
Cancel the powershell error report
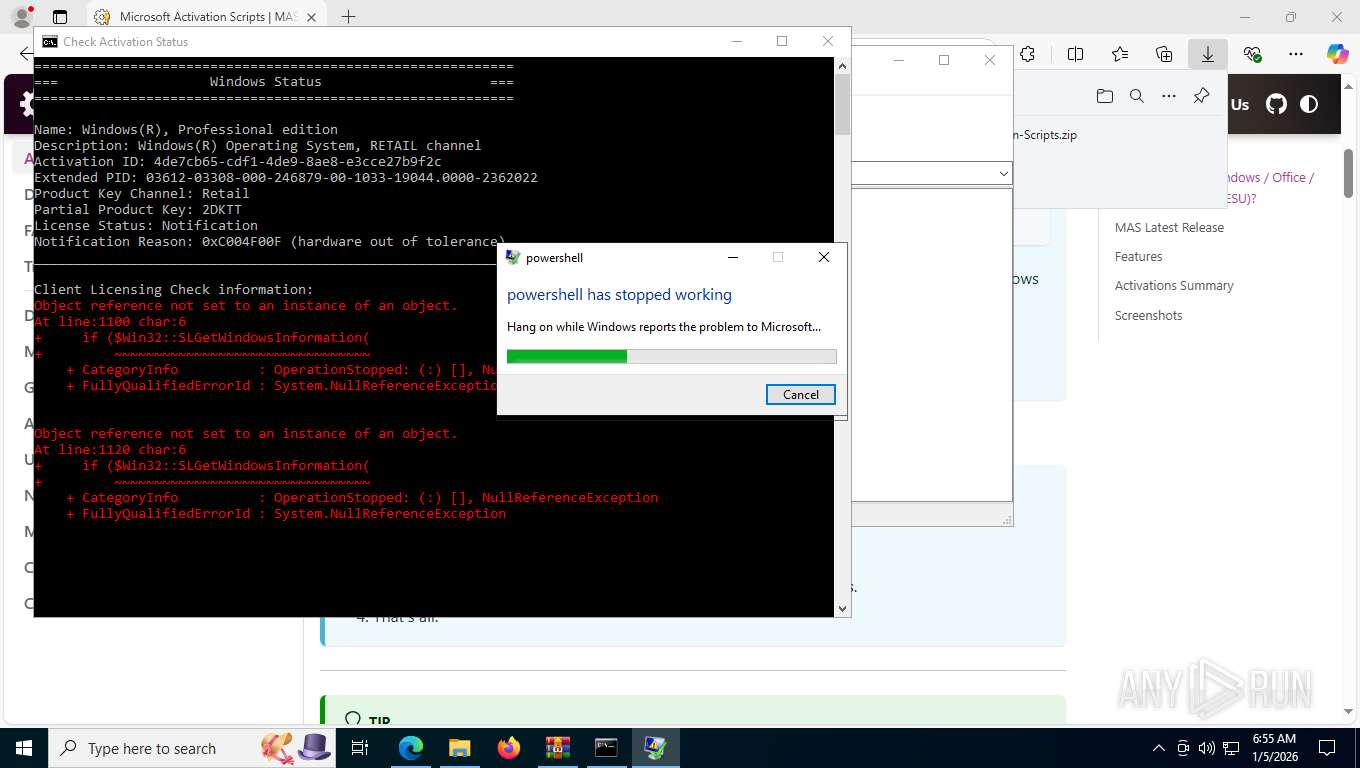[x=800, y=394]
